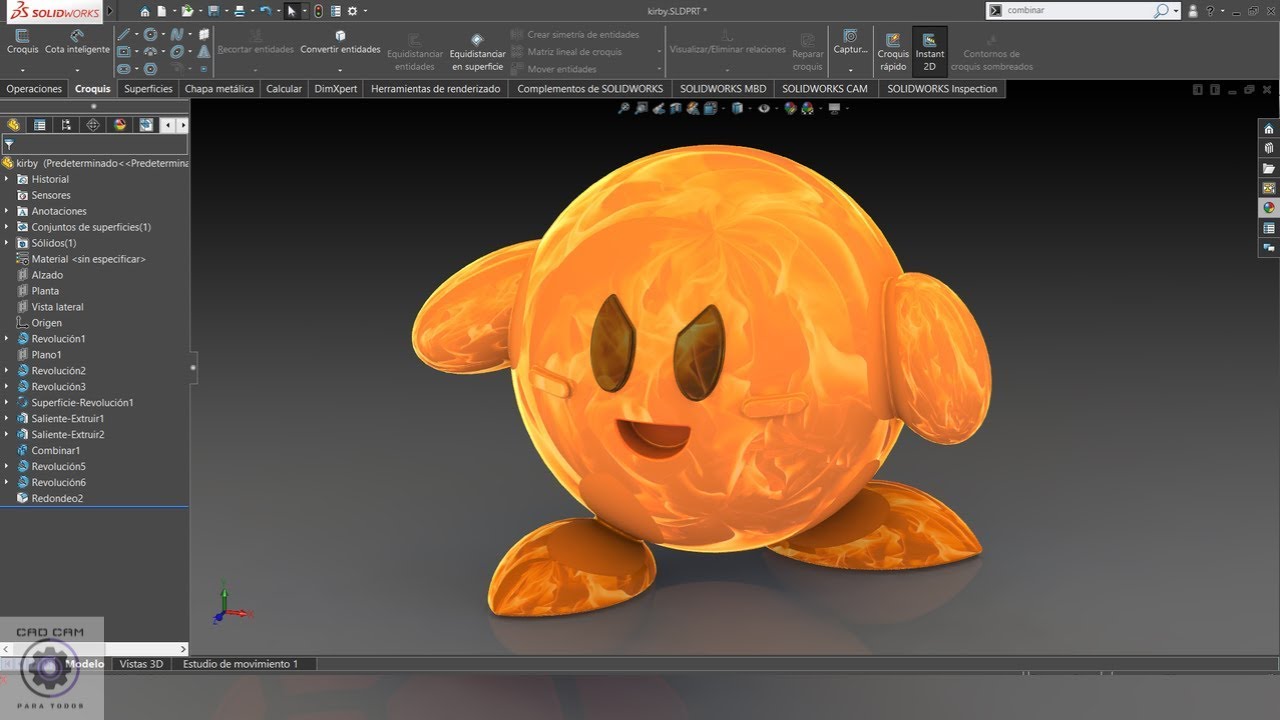Open the ConfigurationManager tab
The image size is (1280, 720).
66,125
